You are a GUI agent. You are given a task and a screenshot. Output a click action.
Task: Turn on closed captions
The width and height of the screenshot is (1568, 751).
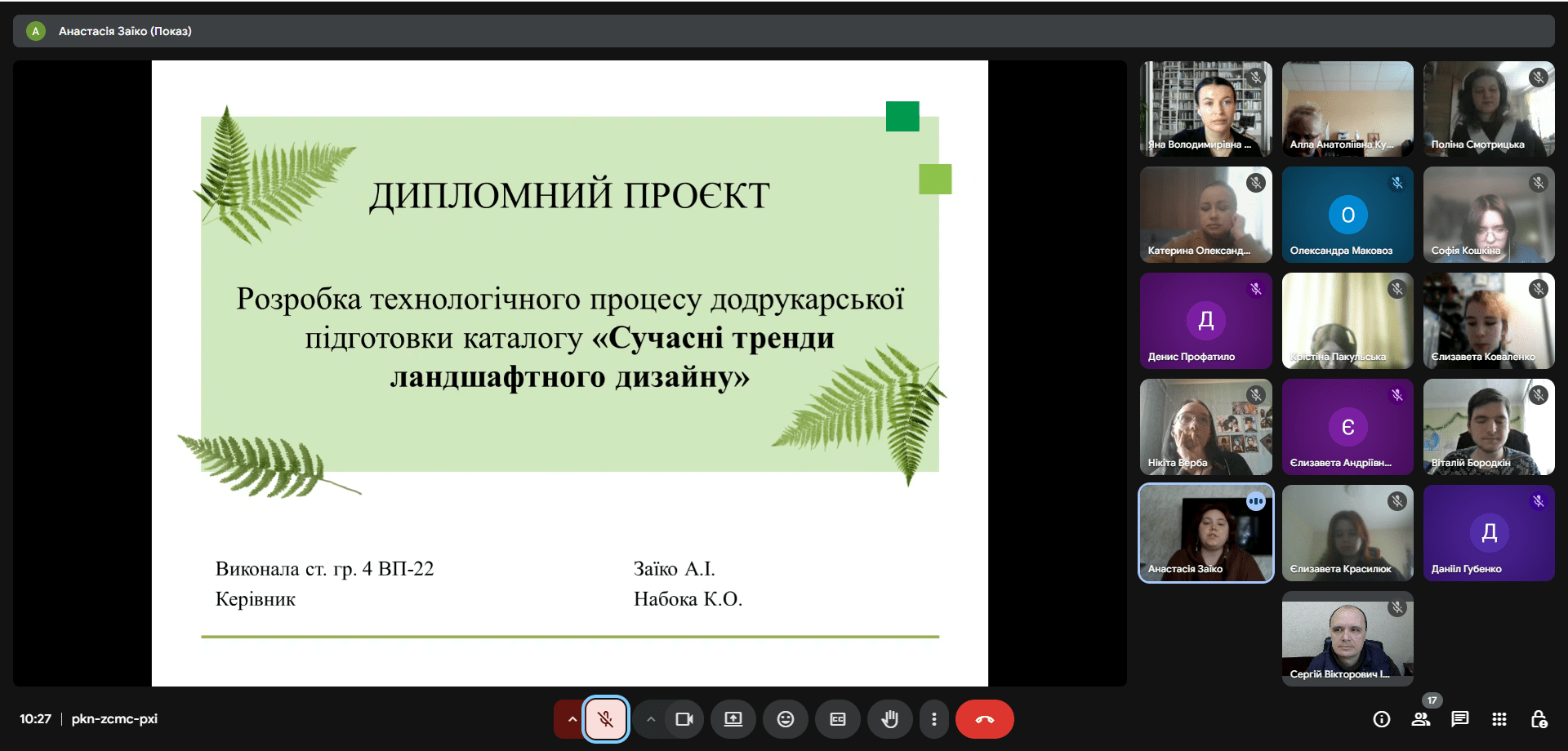pos(838,719)
